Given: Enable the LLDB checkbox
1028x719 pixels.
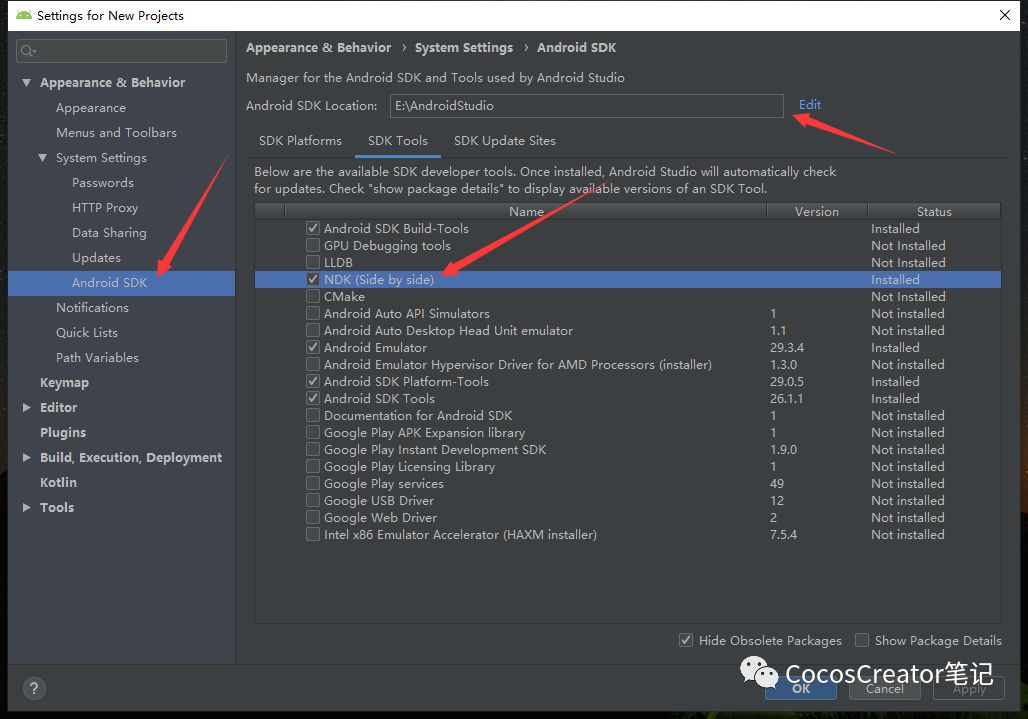Looking at the screenshot, I should coord(313,262).
